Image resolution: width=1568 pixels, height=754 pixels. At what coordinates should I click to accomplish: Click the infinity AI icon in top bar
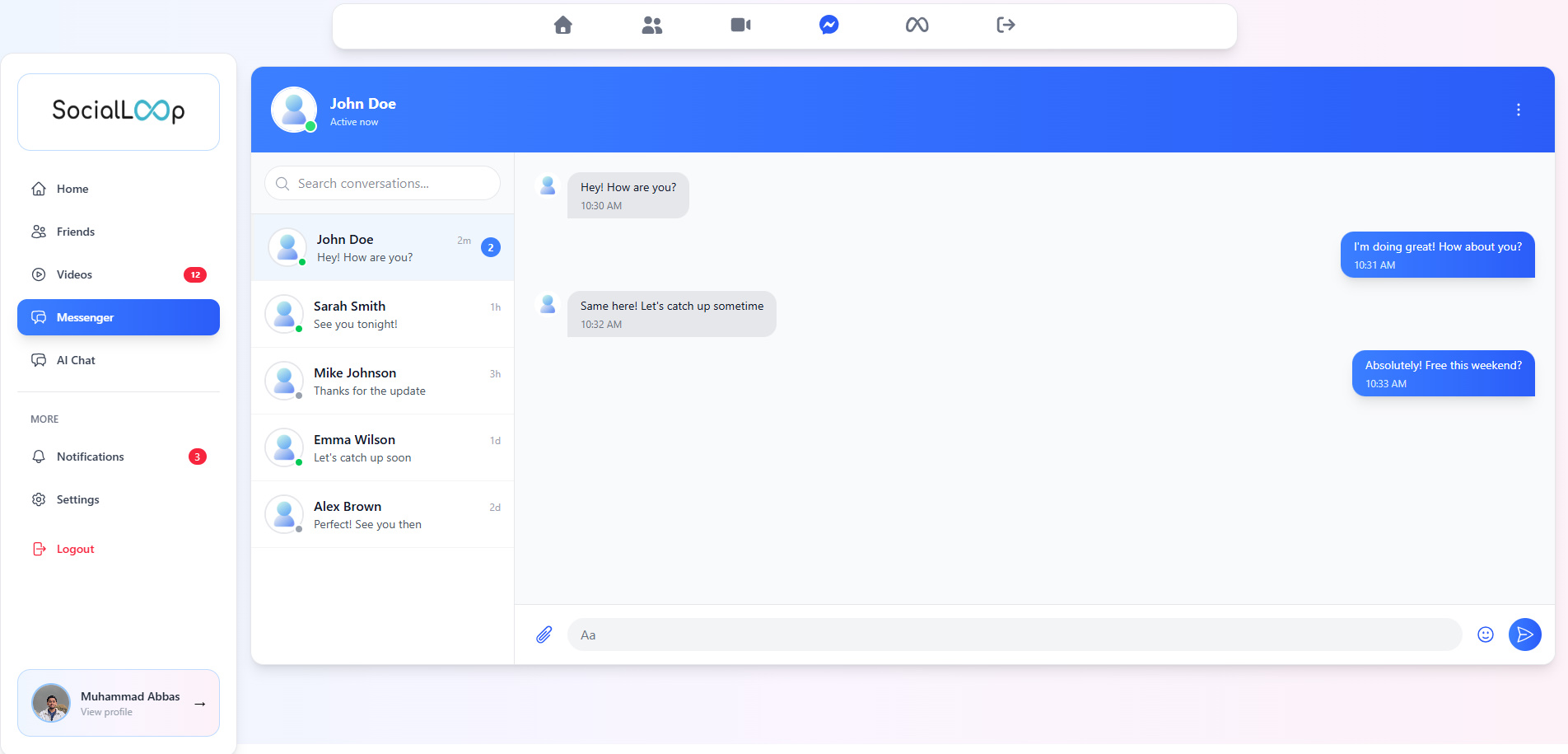(x=917, y=26)
